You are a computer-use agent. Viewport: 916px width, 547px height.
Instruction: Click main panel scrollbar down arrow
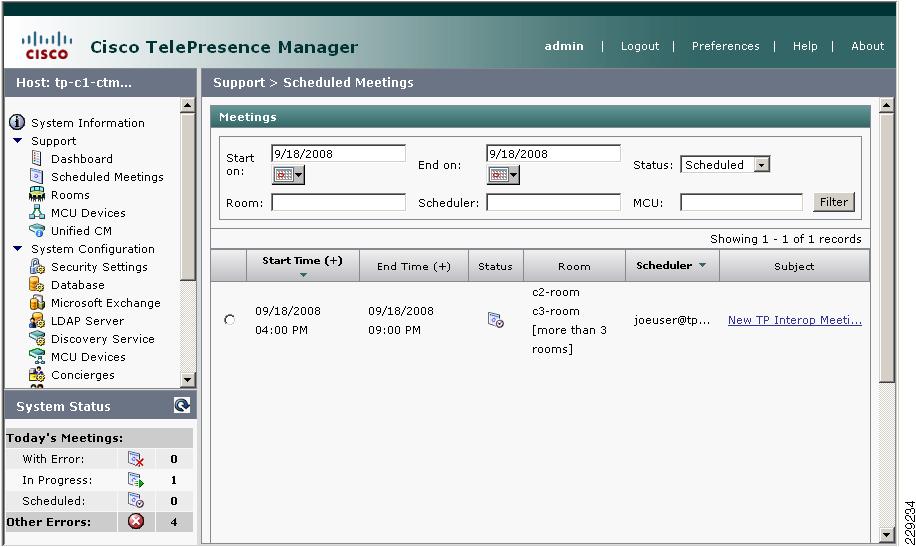pyautogui.click(x=886, y=534)
